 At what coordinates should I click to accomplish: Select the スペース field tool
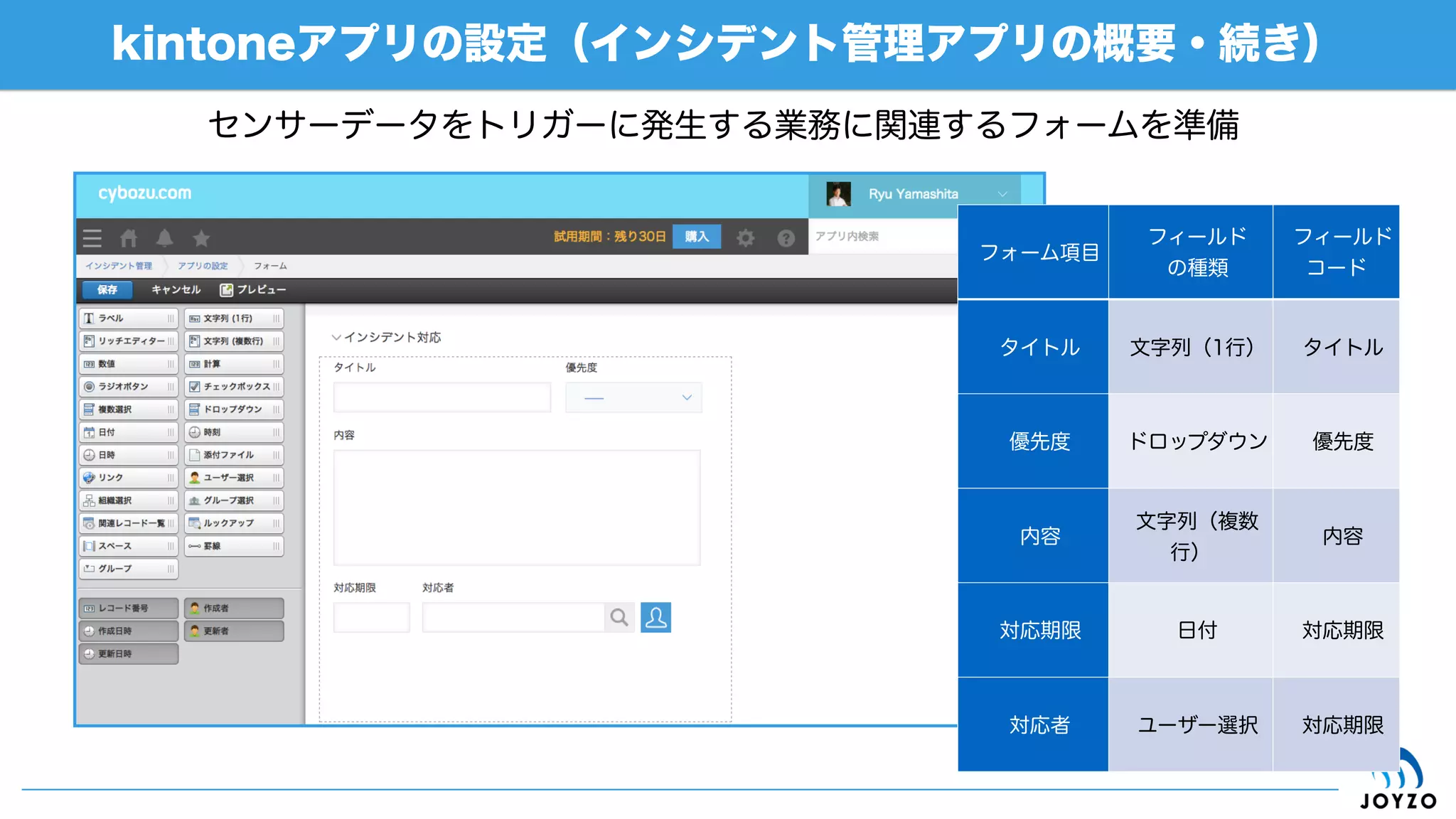(128, 545)
